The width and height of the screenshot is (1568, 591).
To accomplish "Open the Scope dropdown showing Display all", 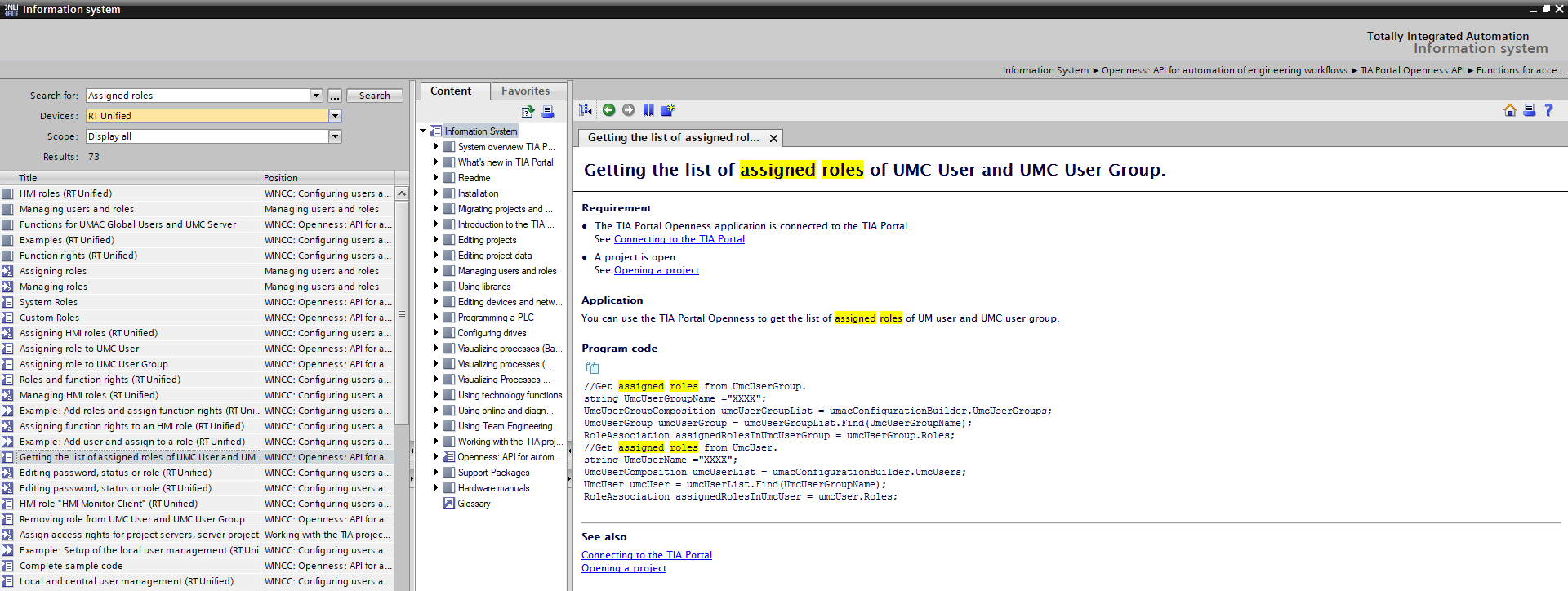I will coord(335,136).
